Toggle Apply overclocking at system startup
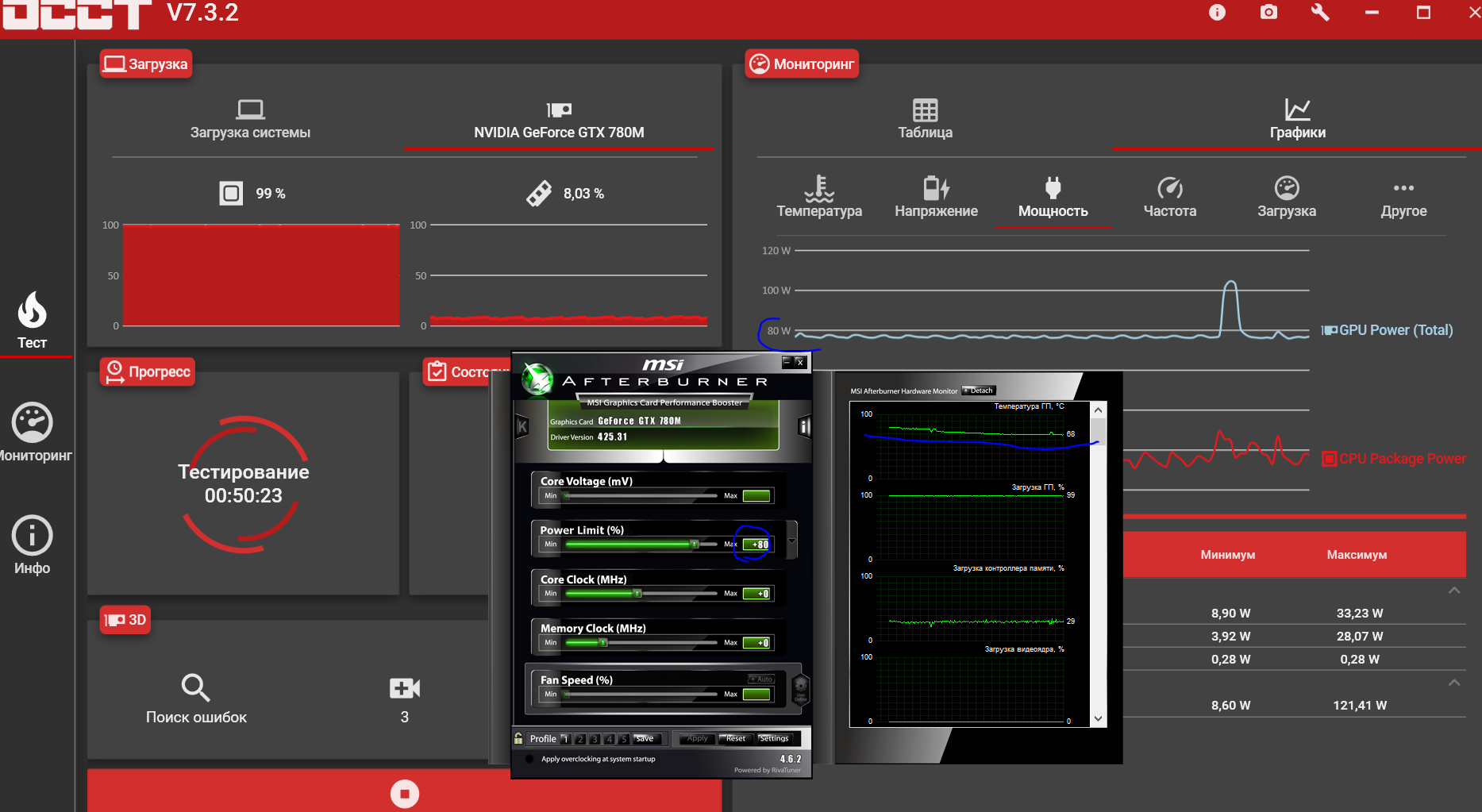1482x812 pixels. click(530, 759)
